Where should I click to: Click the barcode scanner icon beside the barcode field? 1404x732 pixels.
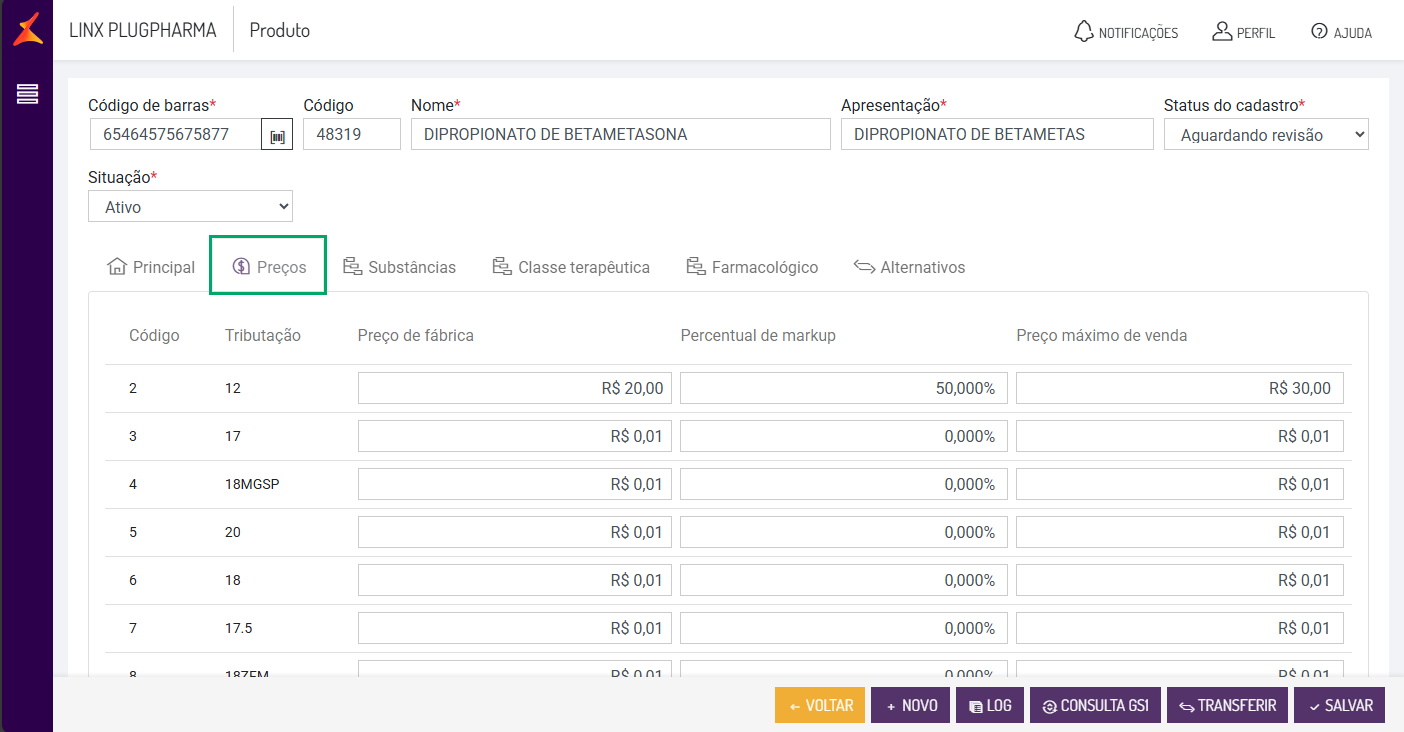(277, 135)
